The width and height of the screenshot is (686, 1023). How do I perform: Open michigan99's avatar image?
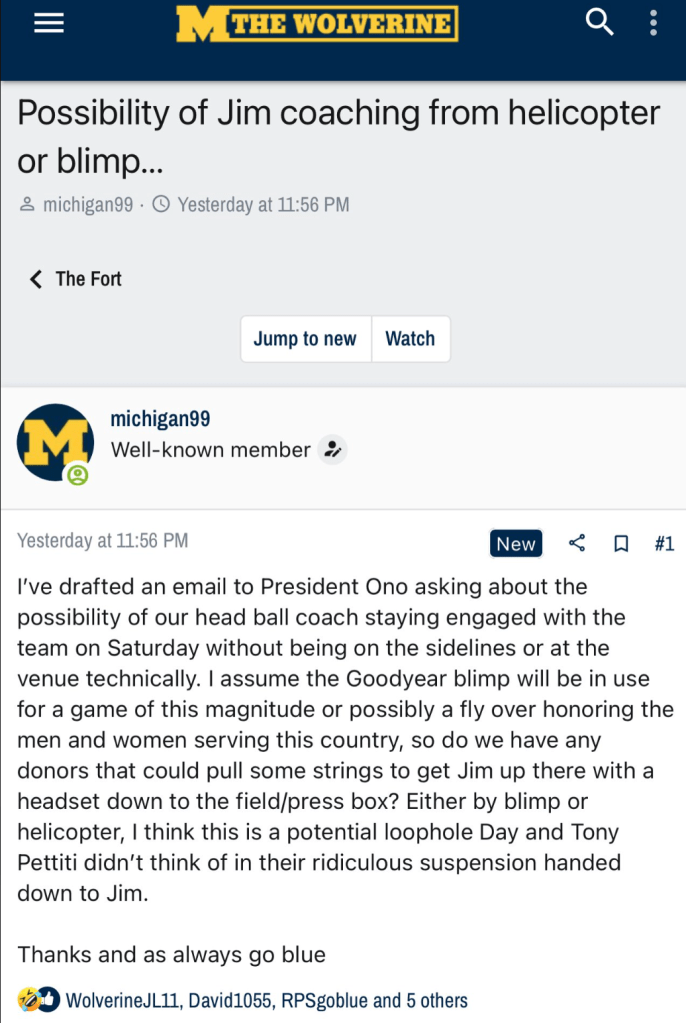tap(55, 442)
